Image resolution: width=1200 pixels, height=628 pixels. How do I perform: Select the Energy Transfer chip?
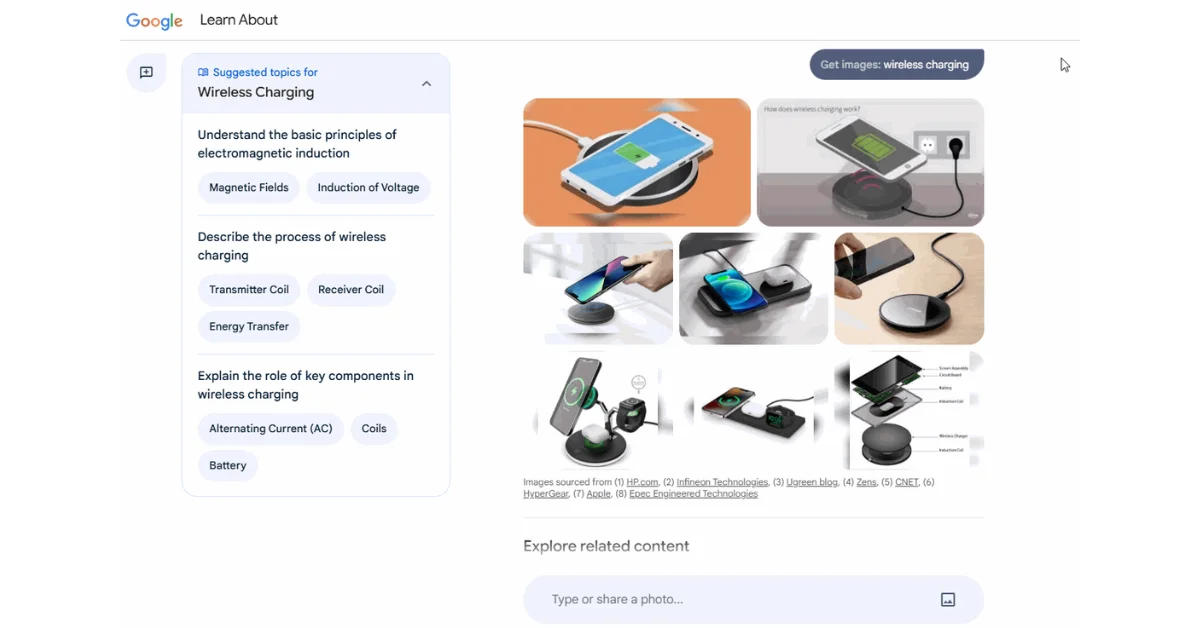click(x=249, y=327)
